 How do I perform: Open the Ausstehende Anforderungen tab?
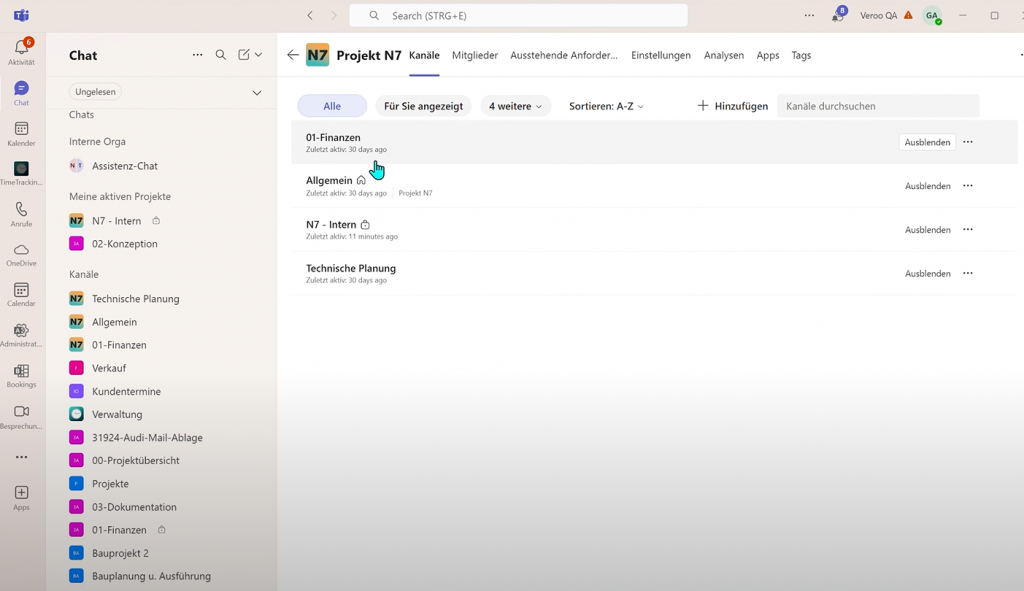point(564,56)
